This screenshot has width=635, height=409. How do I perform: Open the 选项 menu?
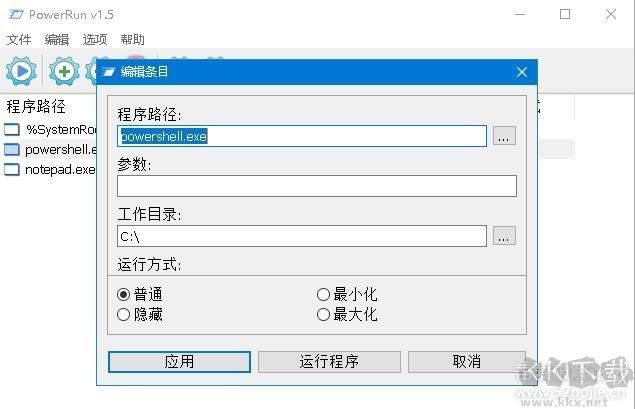(95, 39)
